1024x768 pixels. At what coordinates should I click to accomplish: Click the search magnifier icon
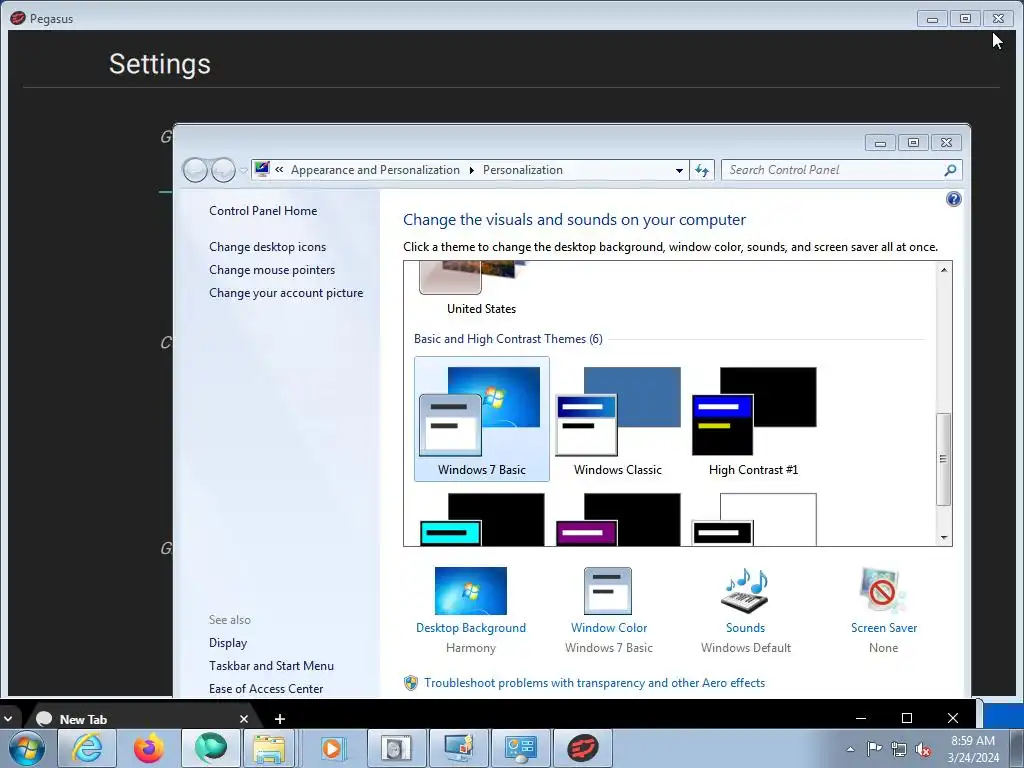(950, 170)
